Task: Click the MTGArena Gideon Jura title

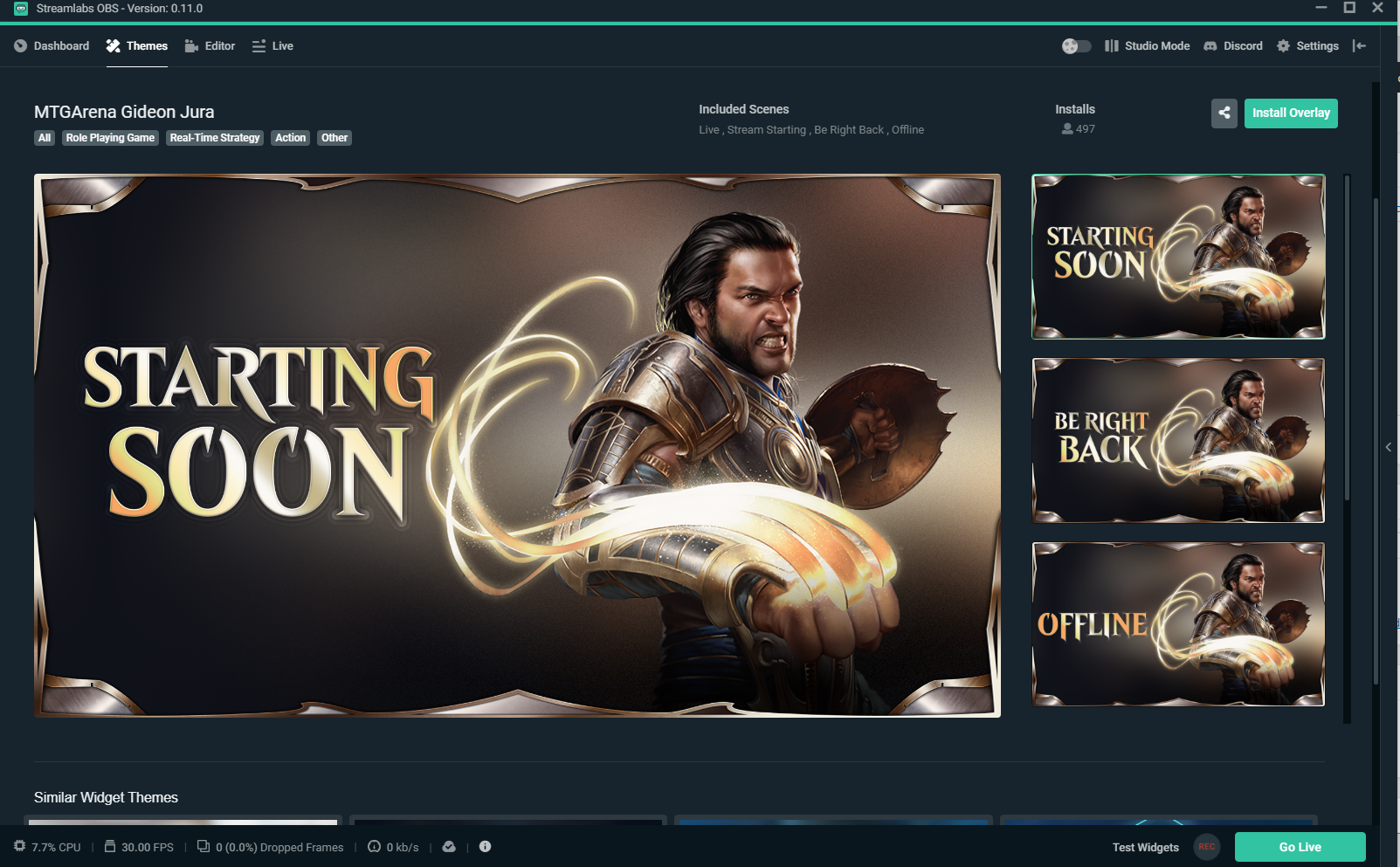Action: point(124,112)
